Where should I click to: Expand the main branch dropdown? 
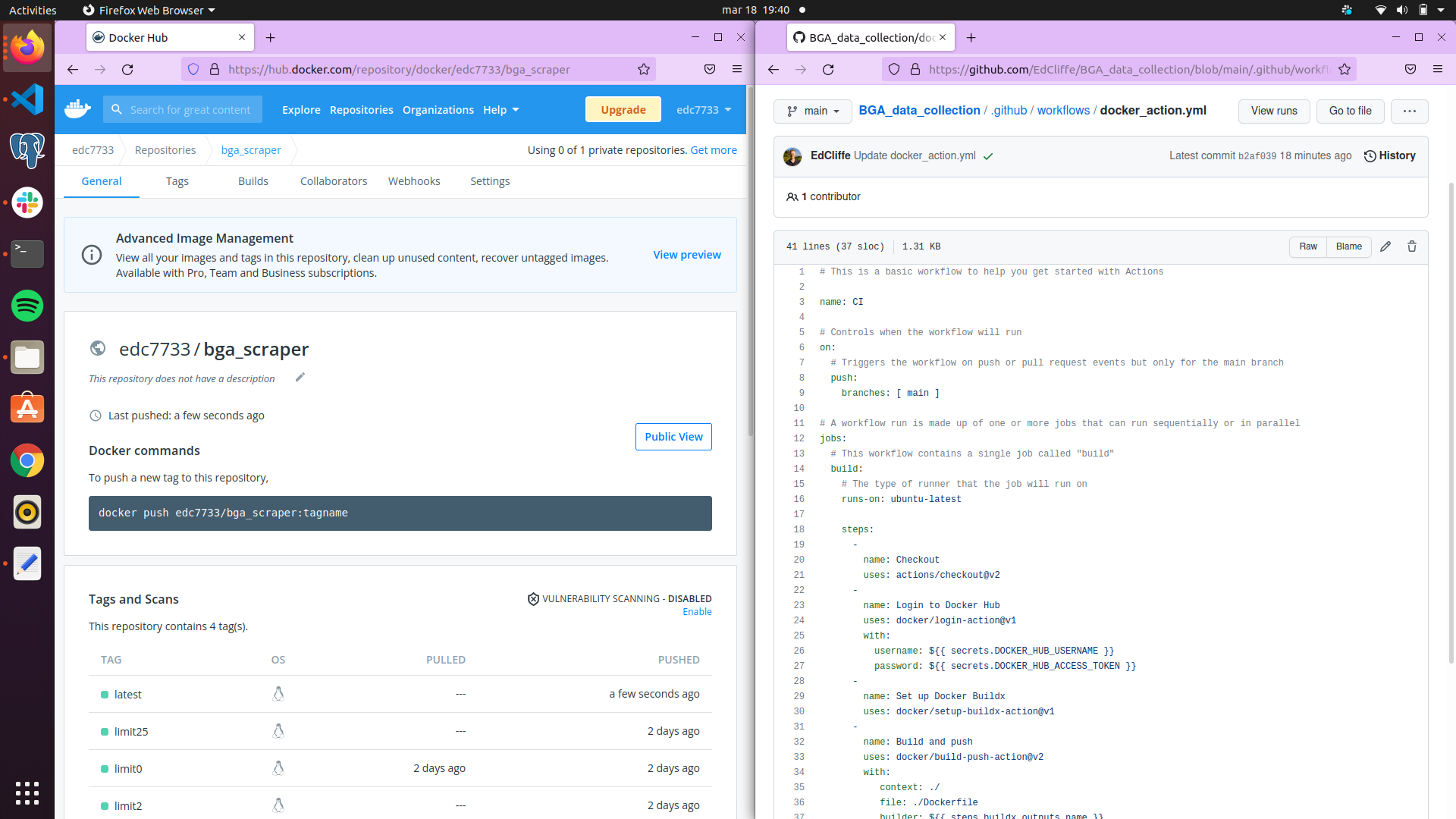(x=813, y=111)
